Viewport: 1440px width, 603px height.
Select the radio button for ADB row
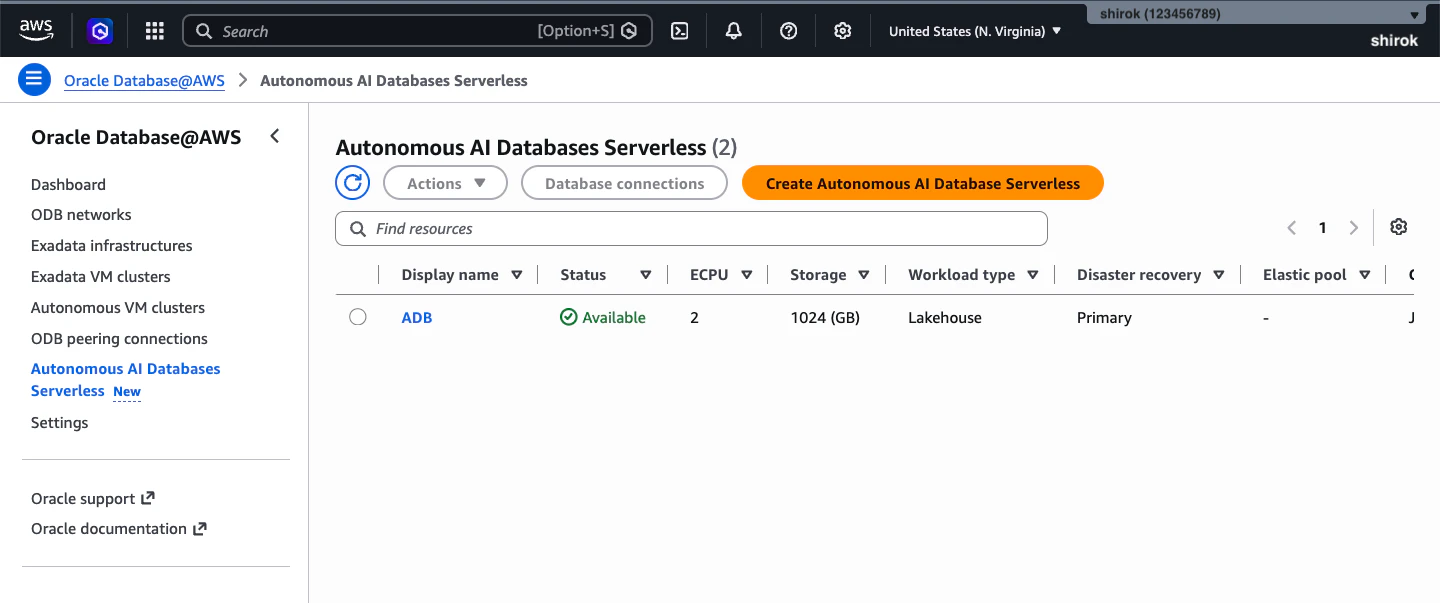pos(358,317)
